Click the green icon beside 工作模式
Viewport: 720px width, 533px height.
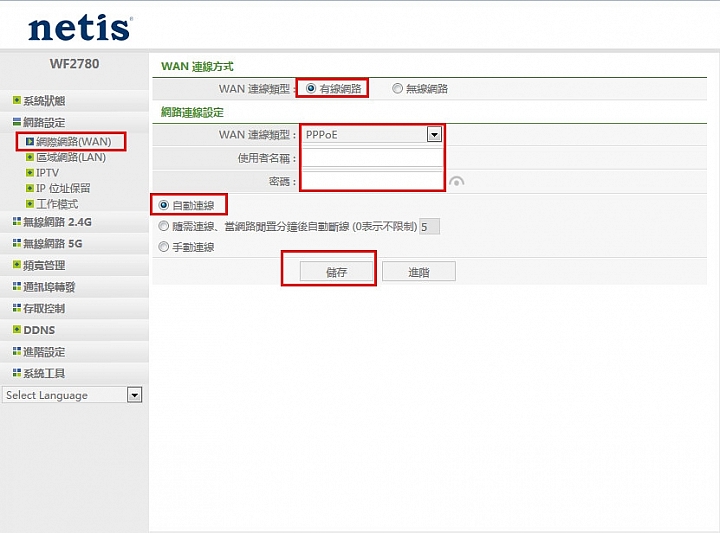[x=30, y=204]
